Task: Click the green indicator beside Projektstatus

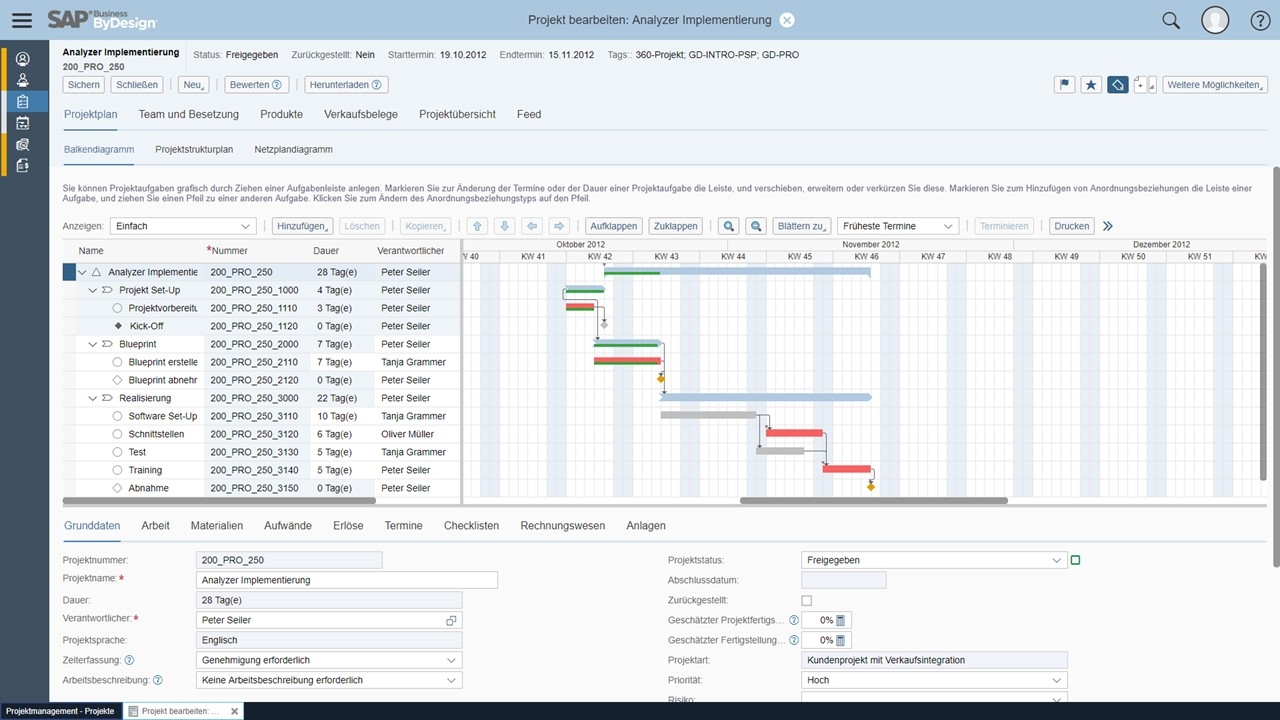Action: point(1075,560)
